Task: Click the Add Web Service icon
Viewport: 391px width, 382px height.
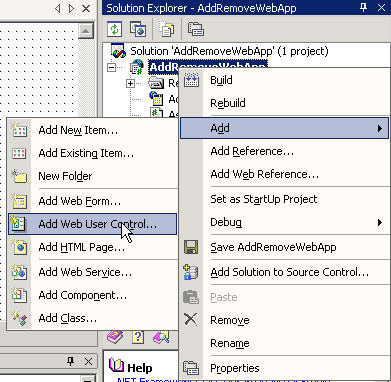Action: (x=19, y=272)
